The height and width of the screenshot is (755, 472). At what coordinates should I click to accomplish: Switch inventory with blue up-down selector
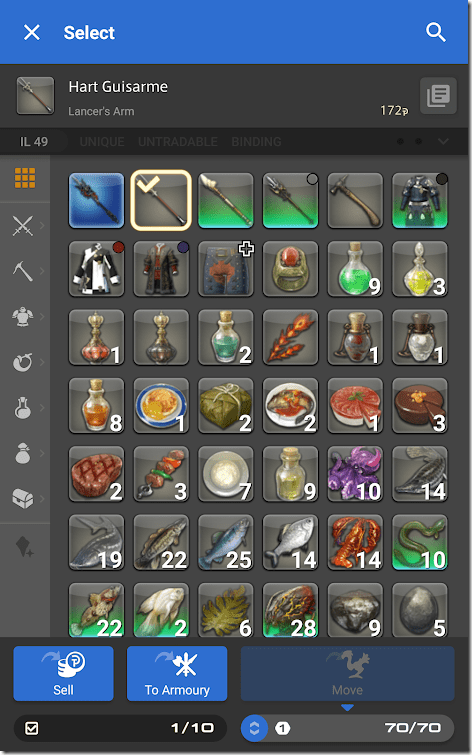(254, 728)
